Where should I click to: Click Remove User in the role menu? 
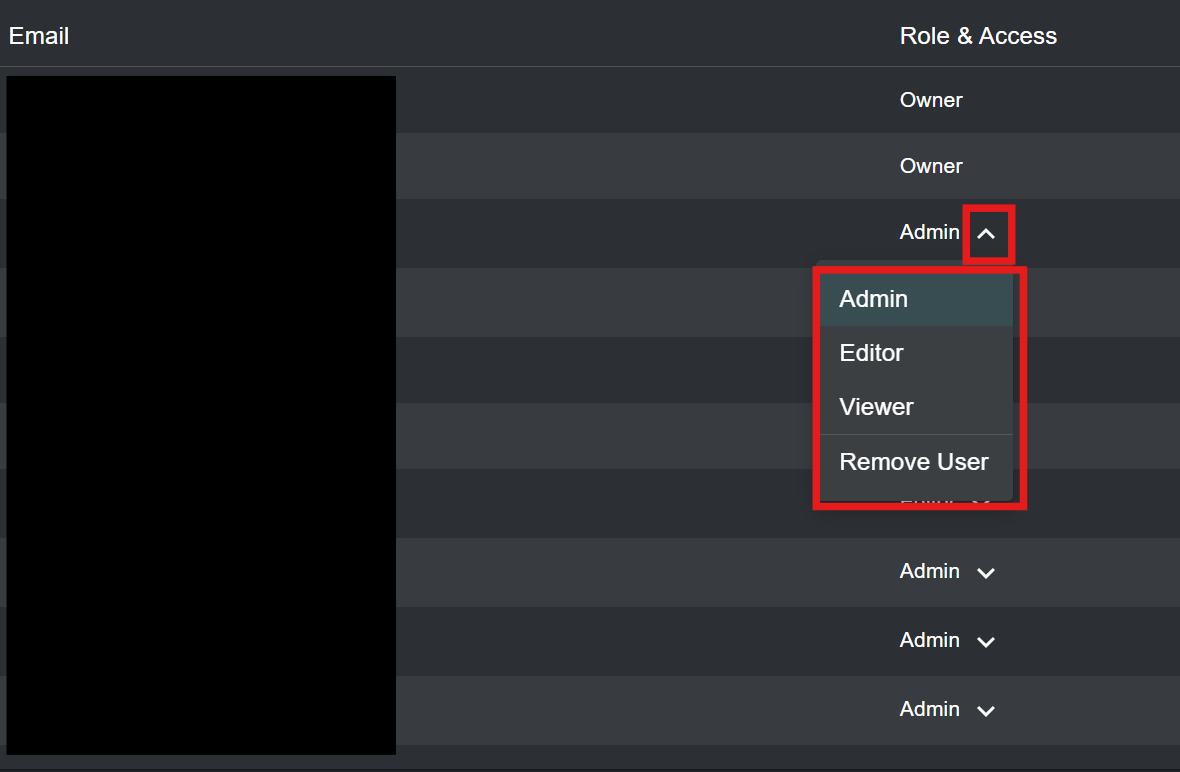(914, 462)
